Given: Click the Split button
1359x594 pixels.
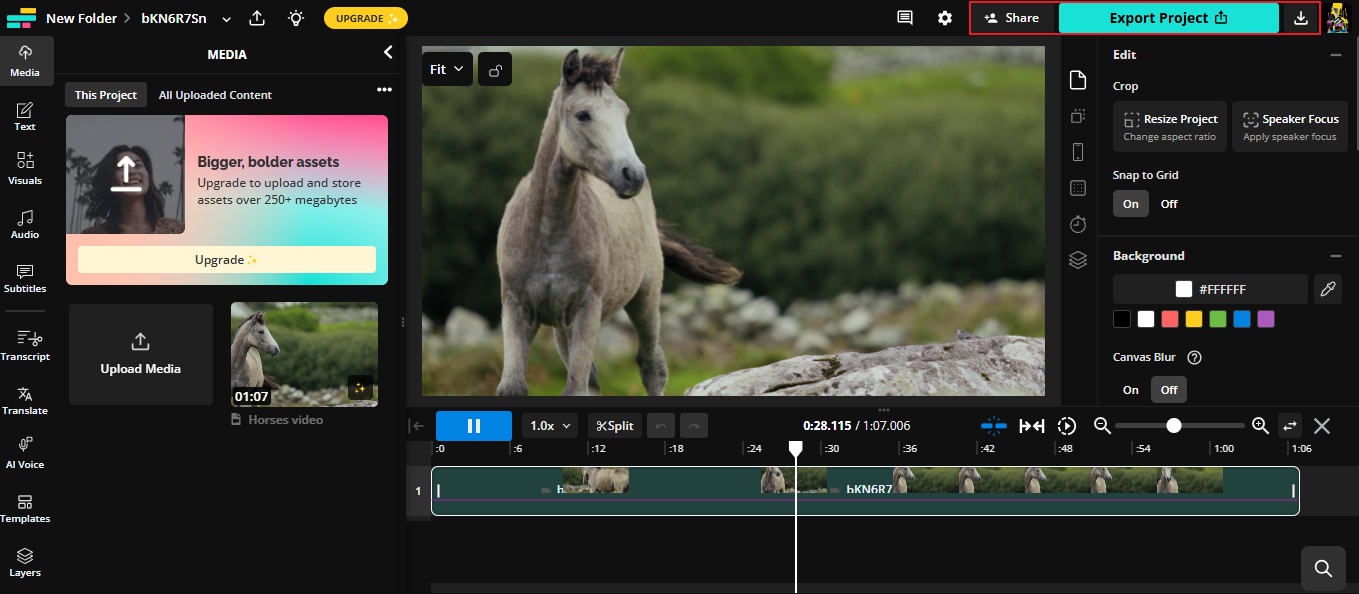Looking at the screenshot, I should (x=615, y=426).
